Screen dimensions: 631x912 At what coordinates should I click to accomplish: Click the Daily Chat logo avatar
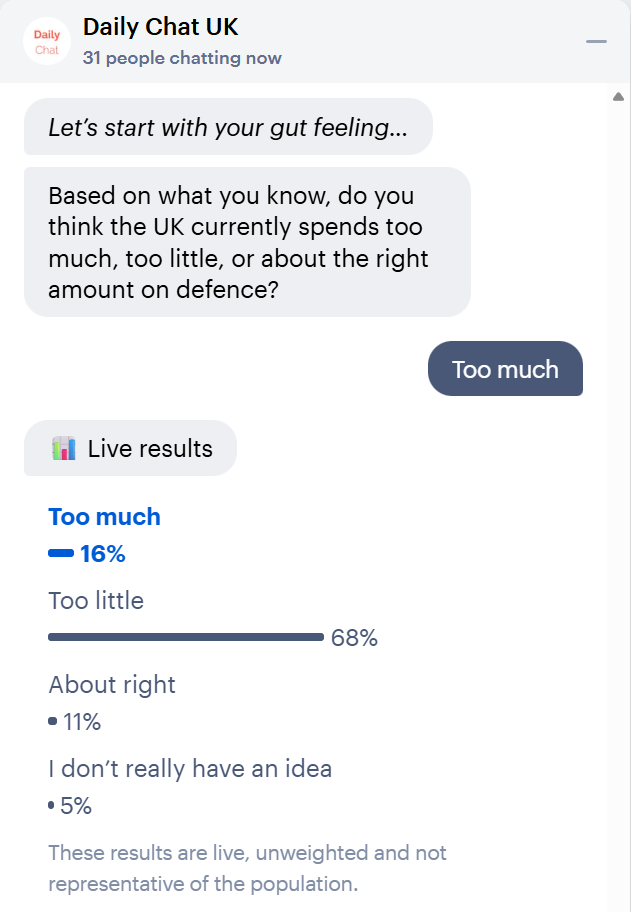(46, 41)
